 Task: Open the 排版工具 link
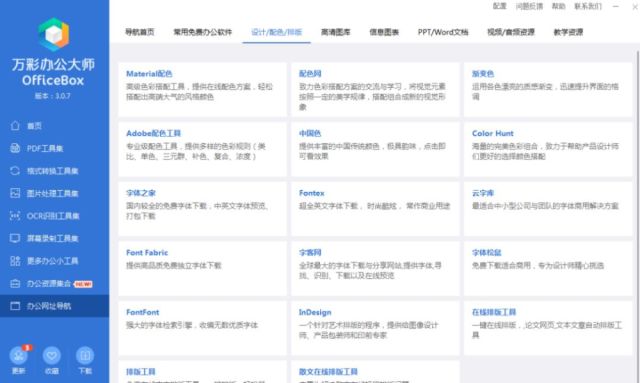pos(141,372)
